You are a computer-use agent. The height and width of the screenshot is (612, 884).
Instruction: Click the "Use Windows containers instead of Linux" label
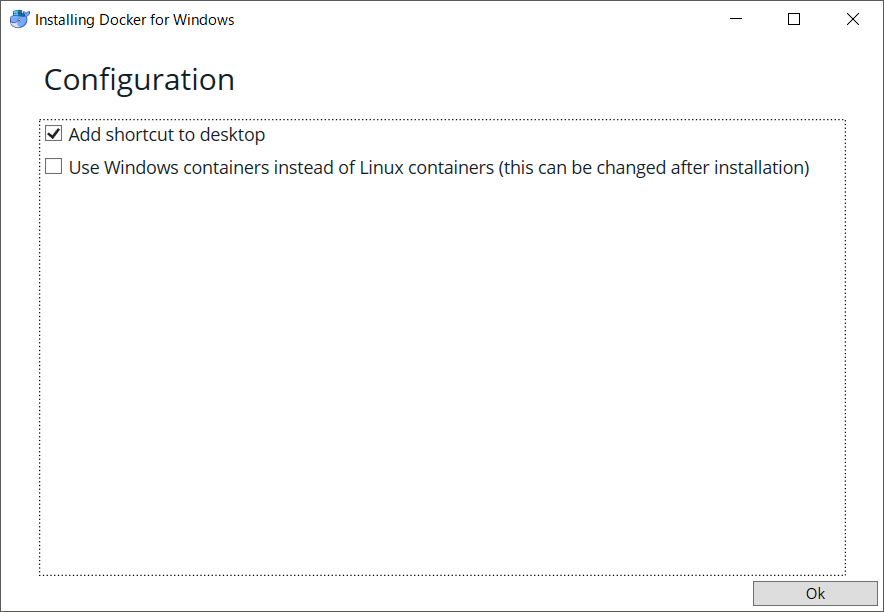pyautogui.click(x=280, y=167)
